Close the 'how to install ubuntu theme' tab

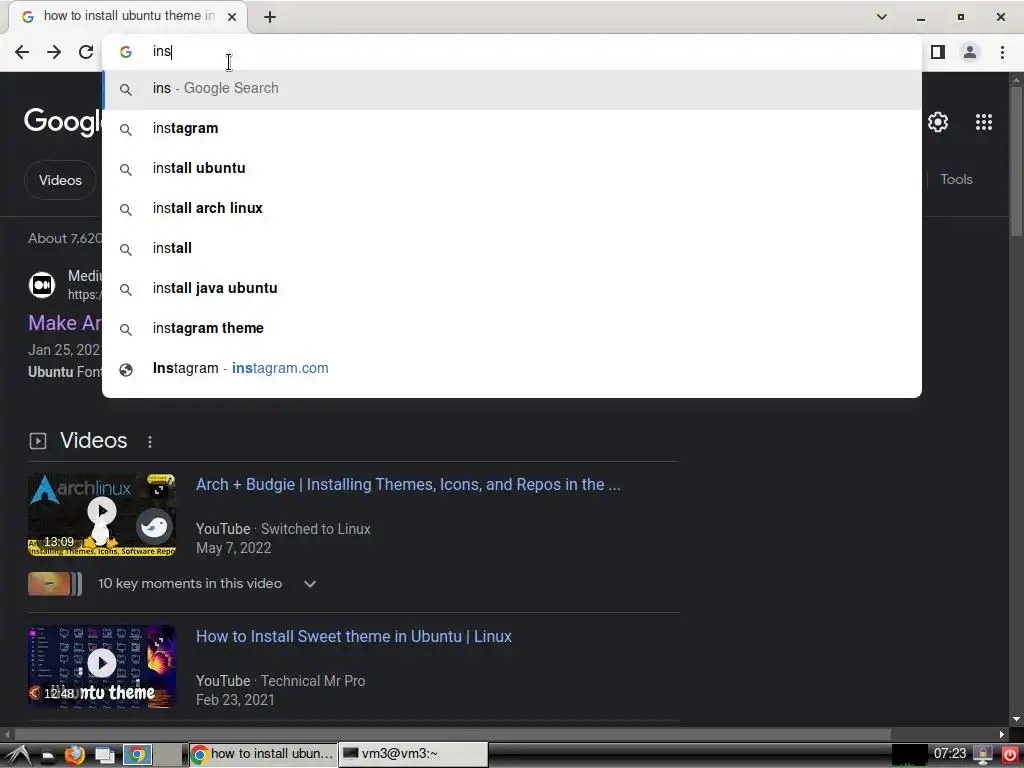(232, 17)
